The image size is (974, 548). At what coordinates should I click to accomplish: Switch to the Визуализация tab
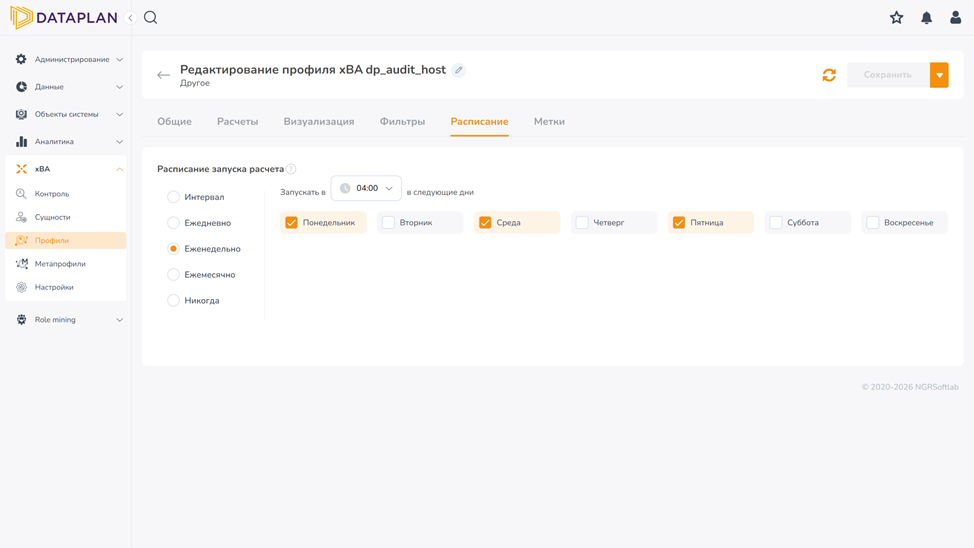click(x=319, y=122)
